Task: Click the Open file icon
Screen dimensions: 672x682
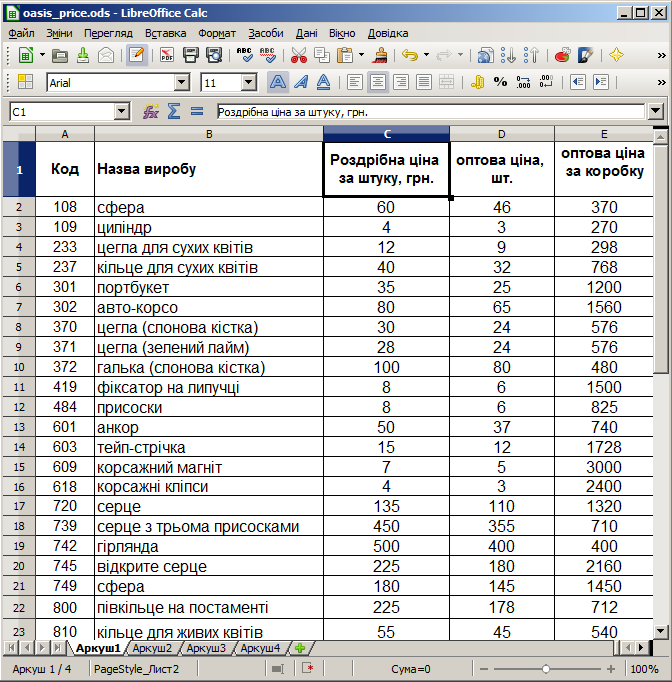Action: click(60, 55)
